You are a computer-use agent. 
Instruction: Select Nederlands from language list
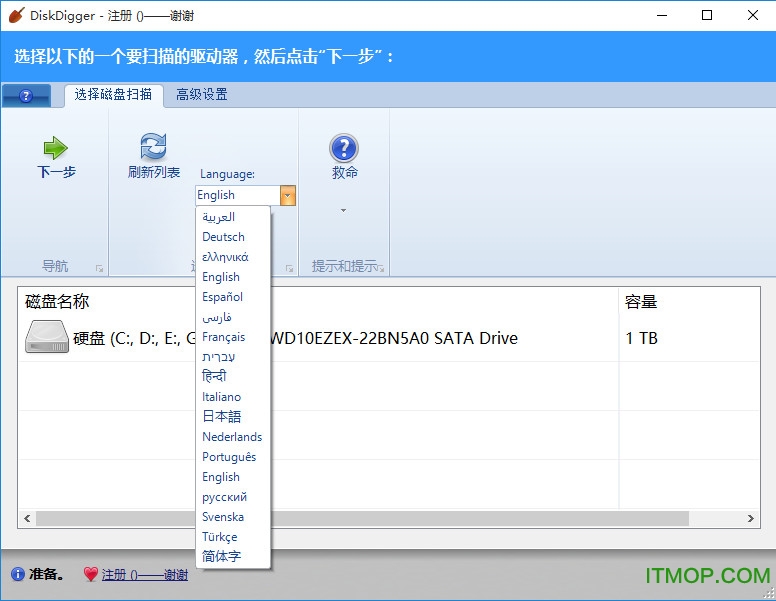click(233, 437)
